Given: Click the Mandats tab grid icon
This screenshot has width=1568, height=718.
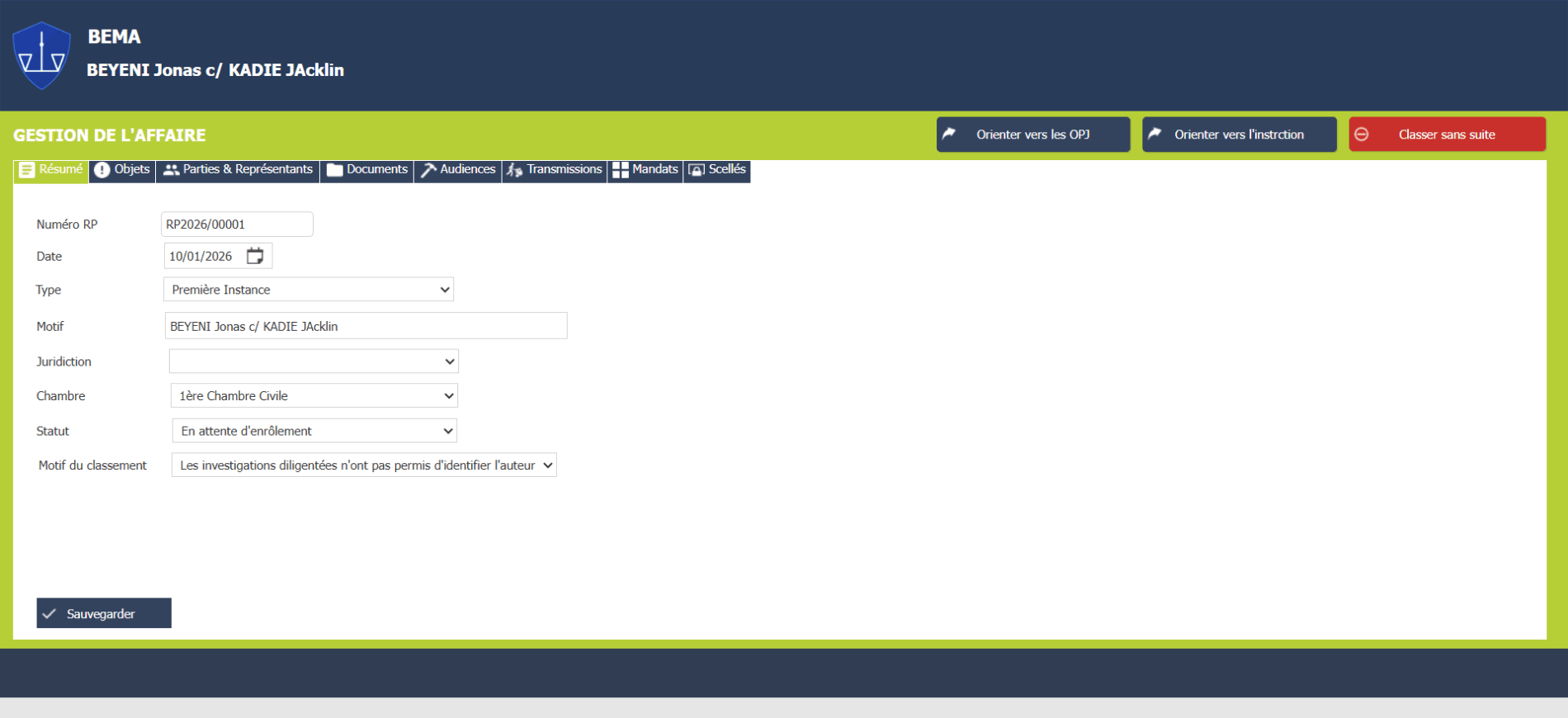Looking at the screenshot, I should pyautogui.click(x=621, y=170).
